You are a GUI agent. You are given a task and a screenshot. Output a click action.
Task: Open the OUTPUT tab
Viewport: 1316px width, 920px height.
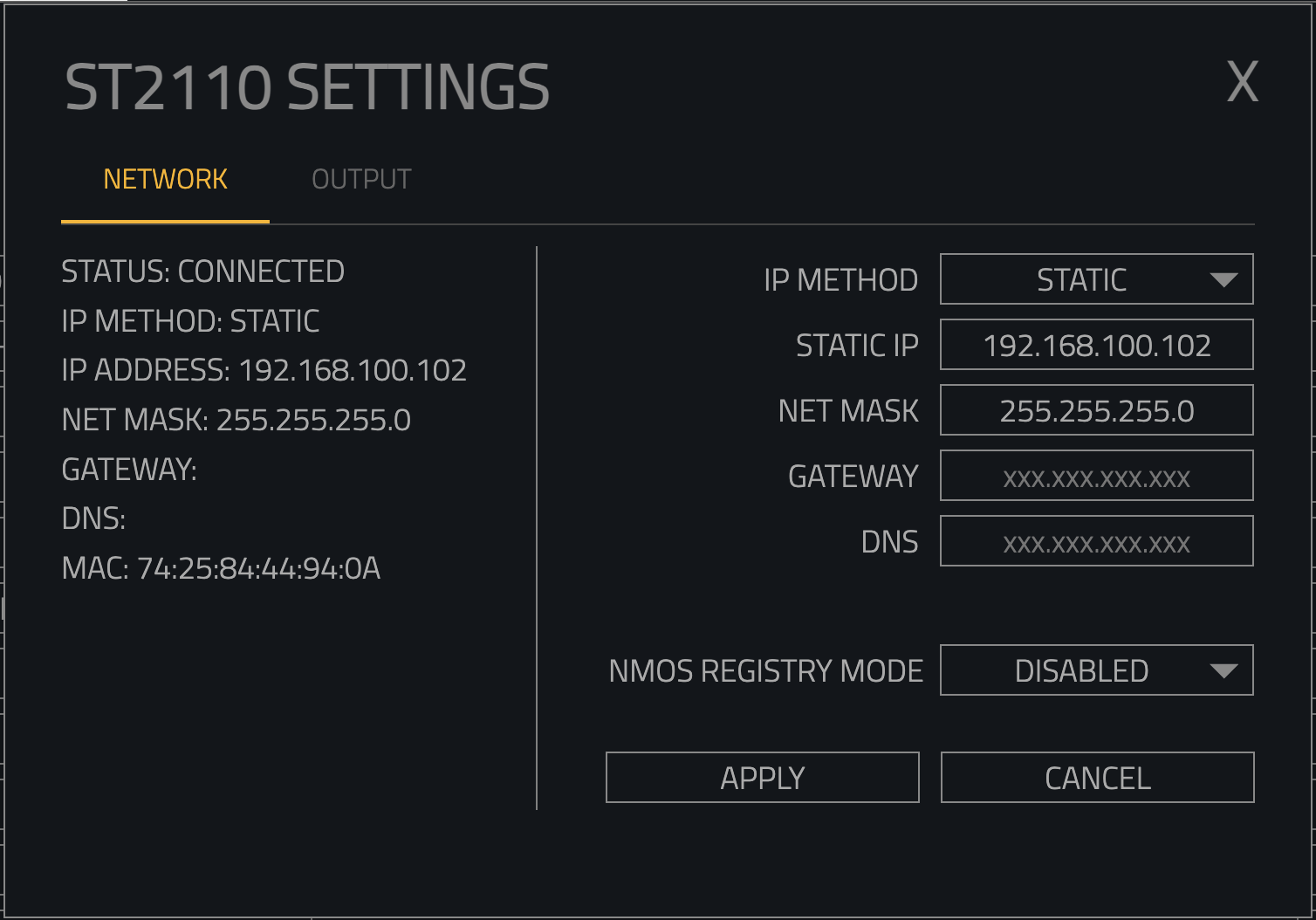click(x=361, y=180)
